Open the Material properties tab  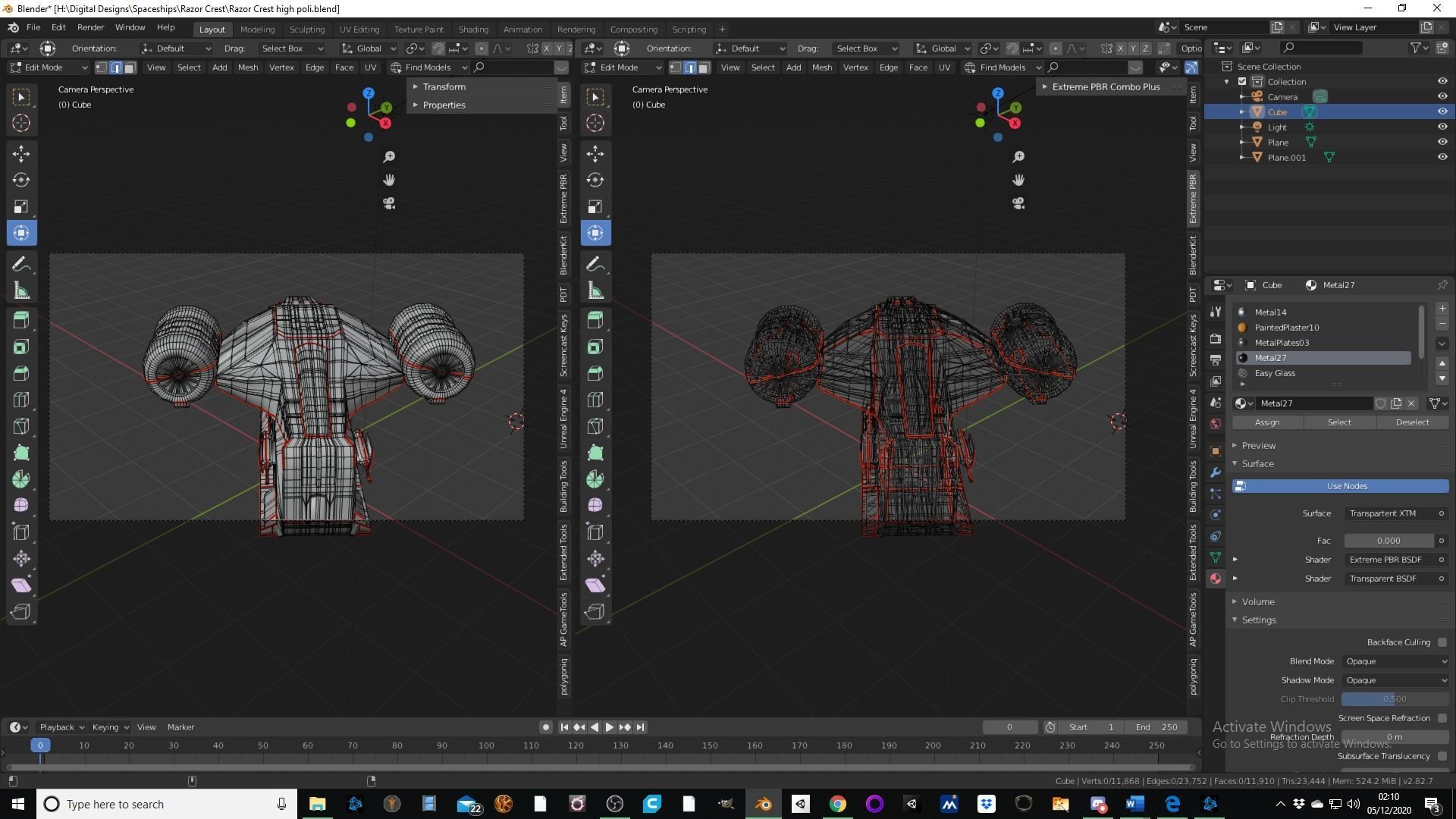(1216, 579)
